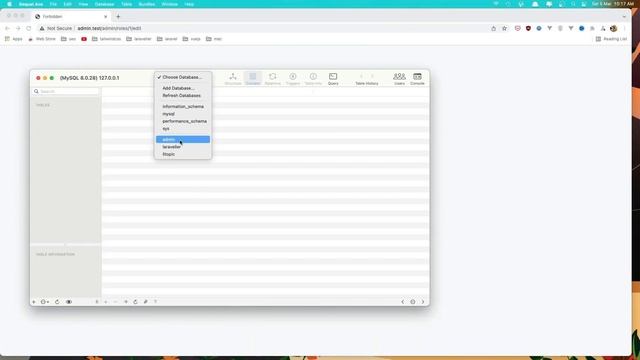This screenshot has height=360, width=640.
Task: Toggle table information pane eye icon
Action: tap(69, 302)
